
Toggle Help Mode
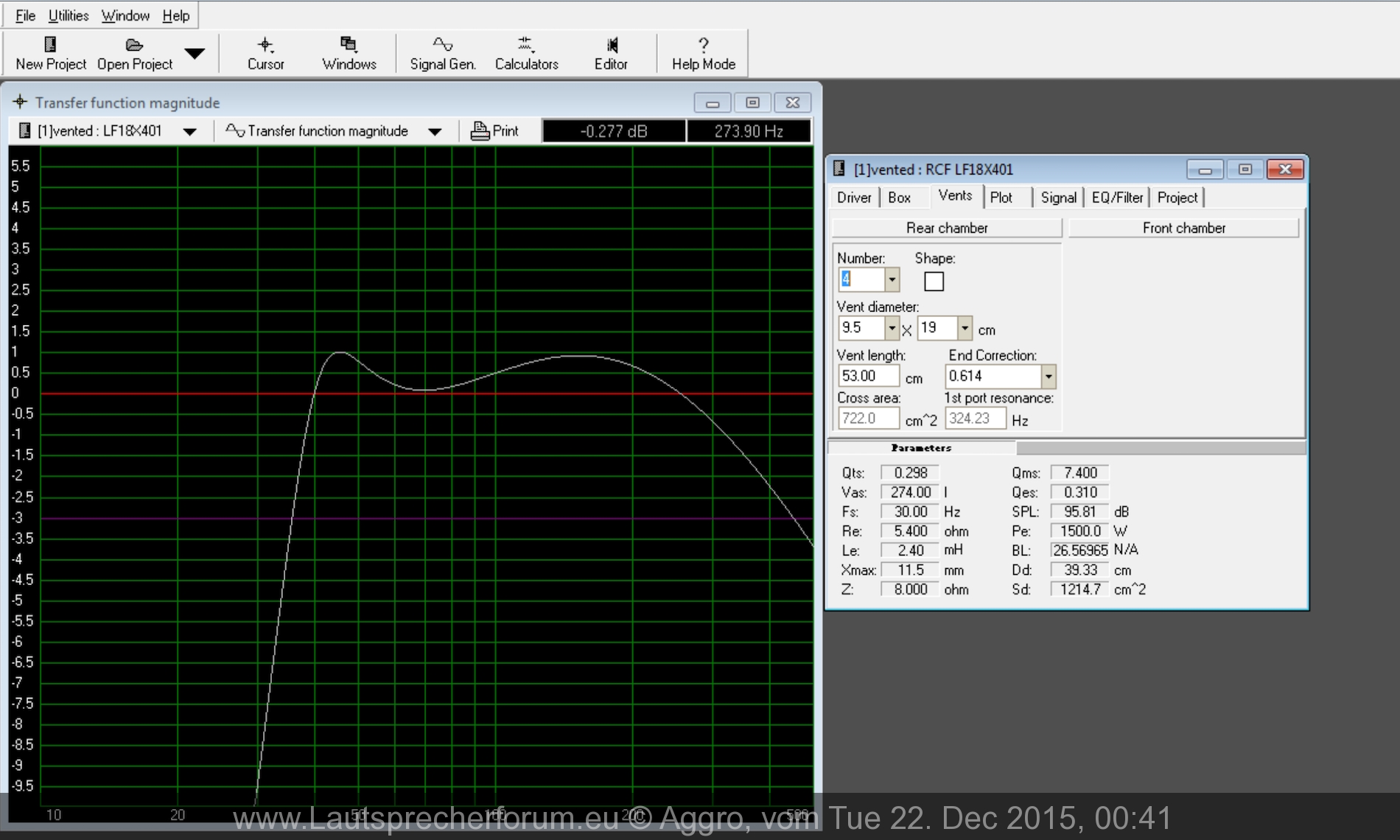(703, 54)
